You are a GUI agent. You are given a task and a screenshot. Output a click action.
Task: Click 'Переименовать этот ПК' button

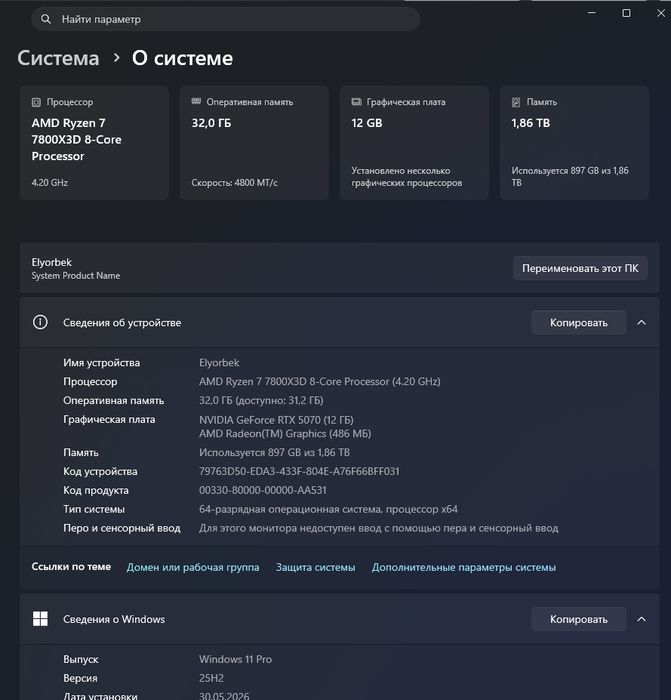pos(580,268)
